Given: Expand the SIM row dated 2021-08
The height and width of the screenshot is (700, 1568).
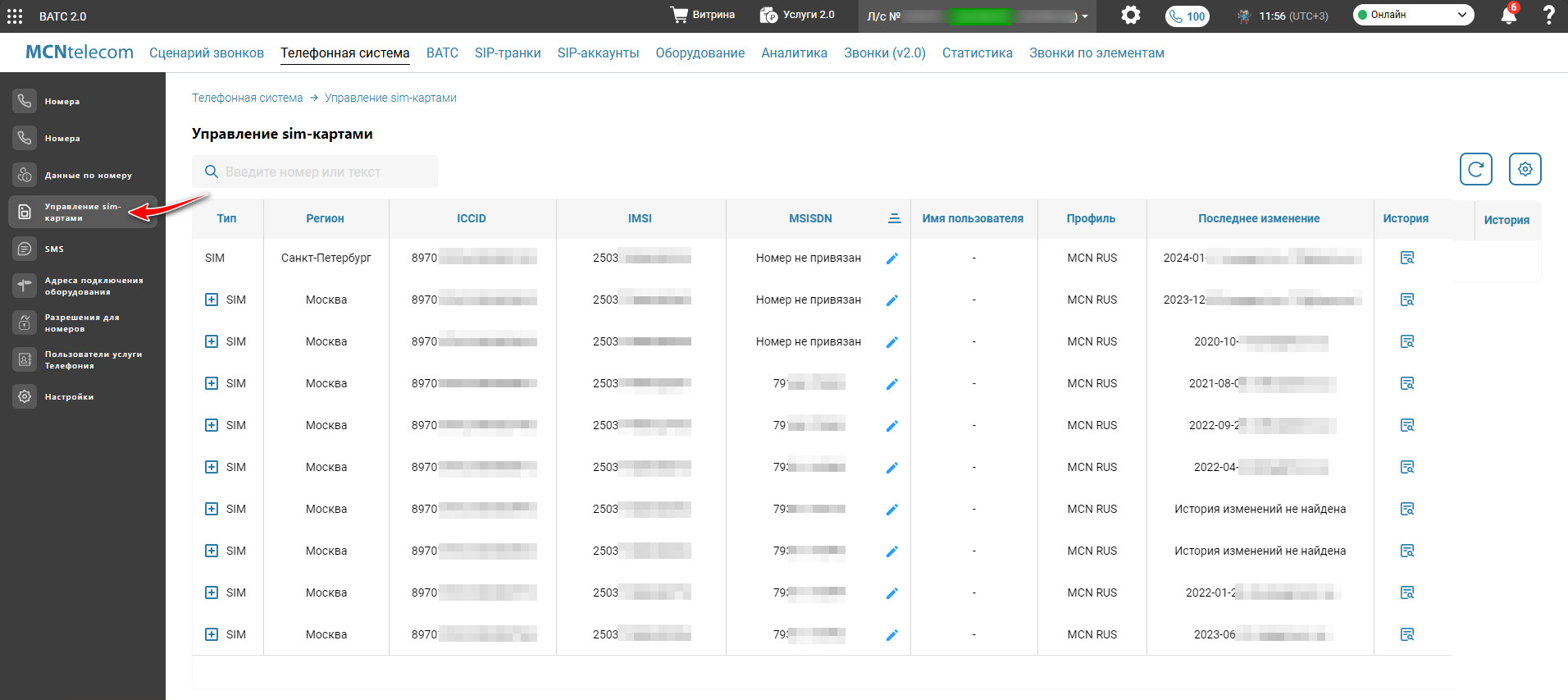Looking at the screenshot, I should (x=212, y=383).
